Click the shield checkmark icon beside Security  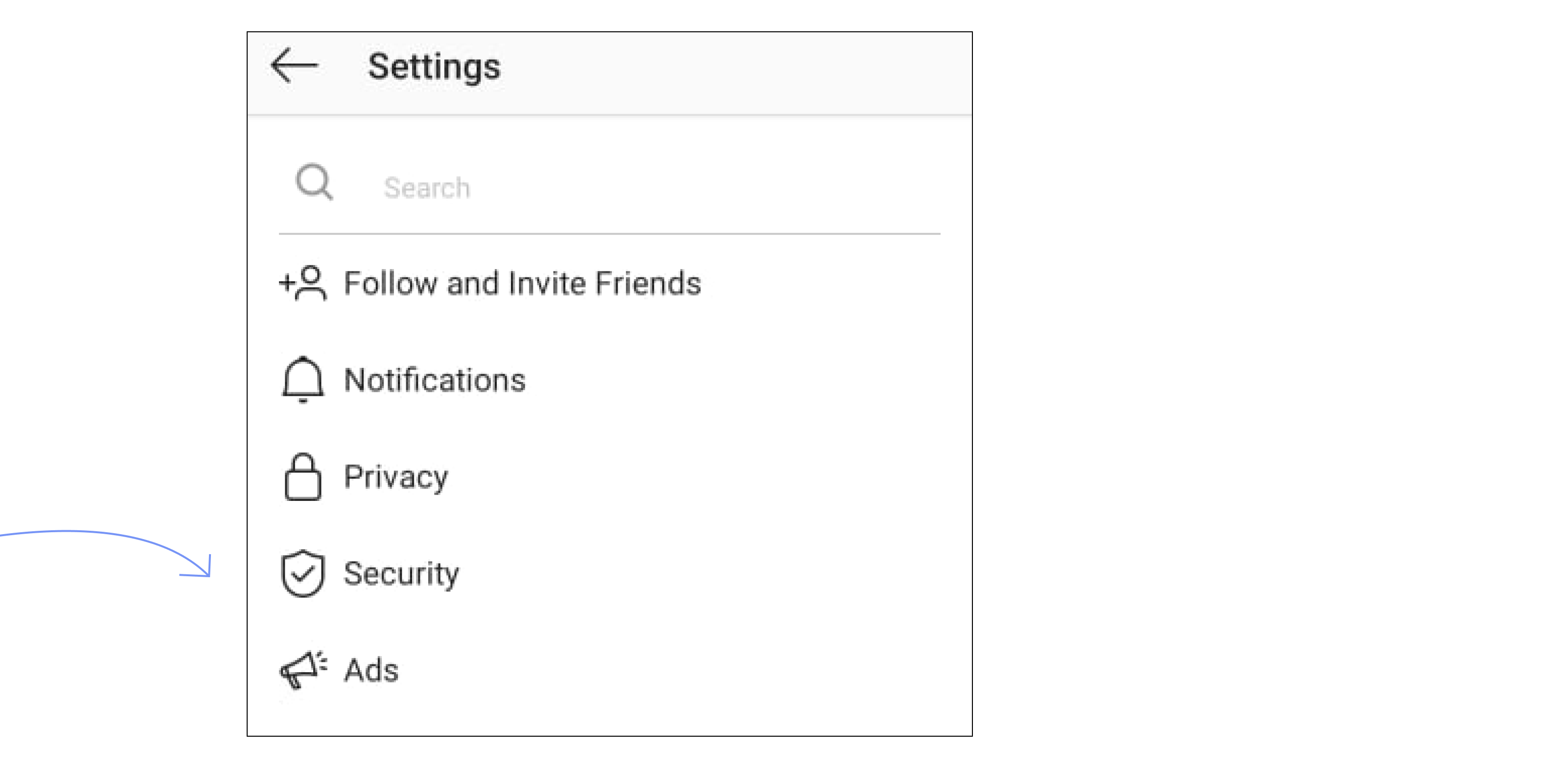pyautogui.click(x=302, y=573)
